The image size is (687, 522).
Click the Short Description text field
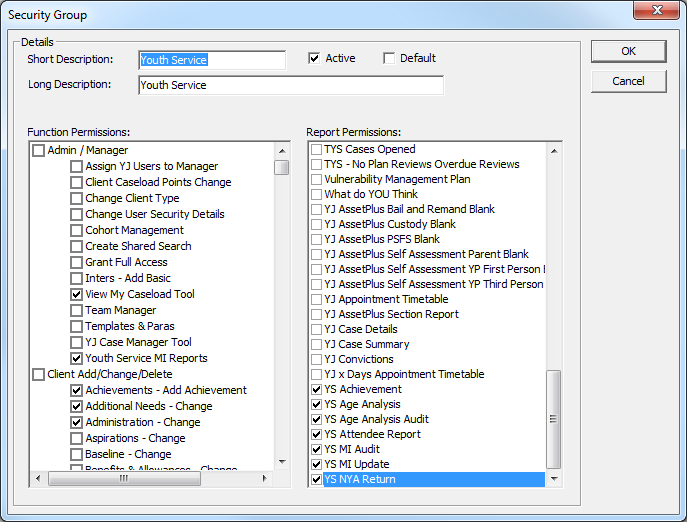[211, 60]
